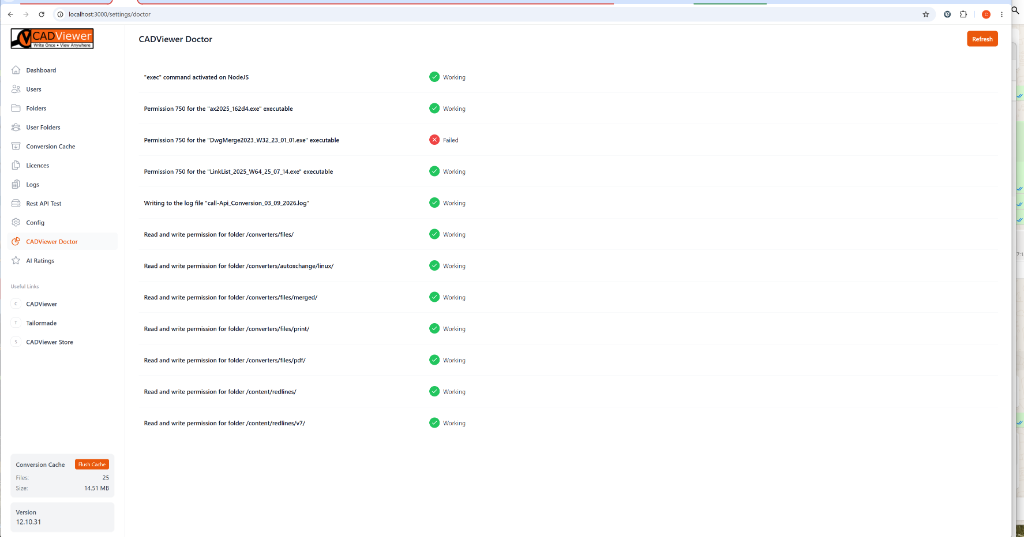Open the CADViewer useful link
The height and width of the screenshot is (537, 1024).
coord(41,304)
